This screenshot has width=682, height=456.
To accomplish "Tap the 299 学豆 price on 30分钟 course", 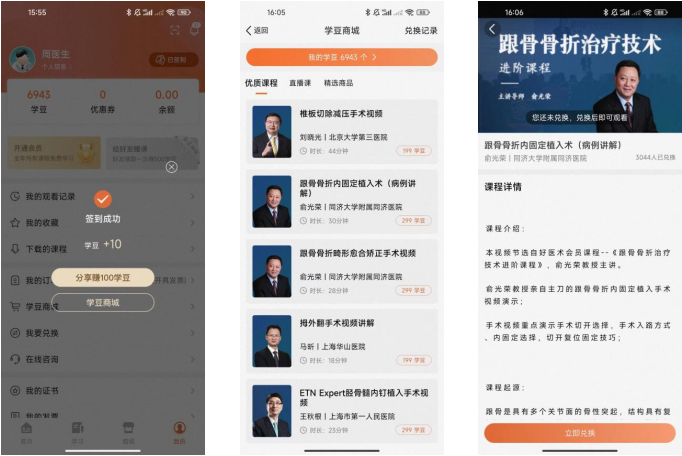I will pos(414,221).
